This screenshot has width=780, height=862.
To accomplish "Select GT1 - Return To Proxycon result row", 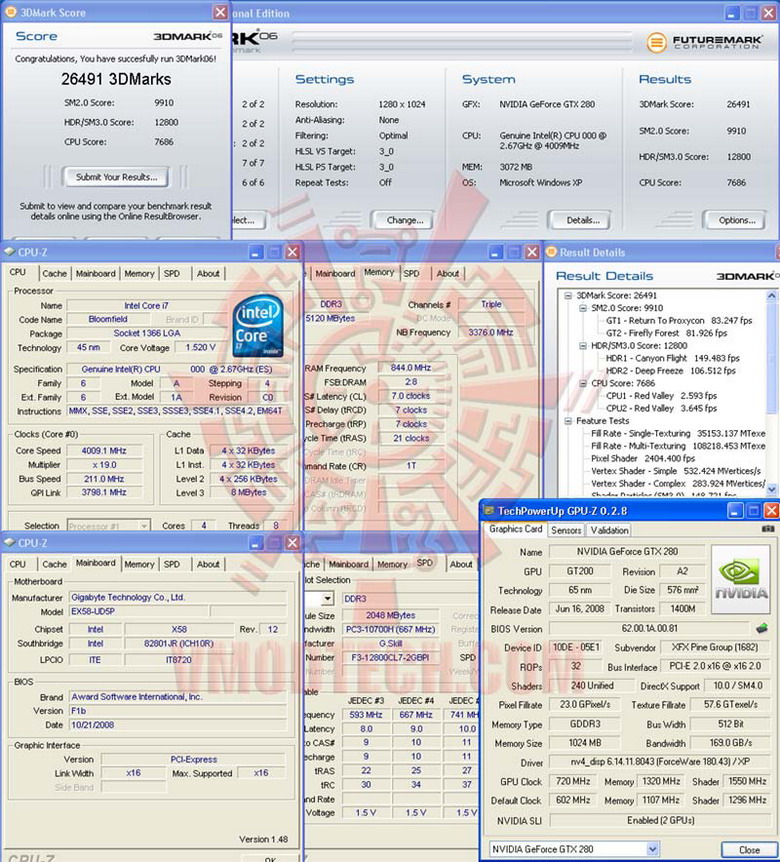I will pos(679,321).
